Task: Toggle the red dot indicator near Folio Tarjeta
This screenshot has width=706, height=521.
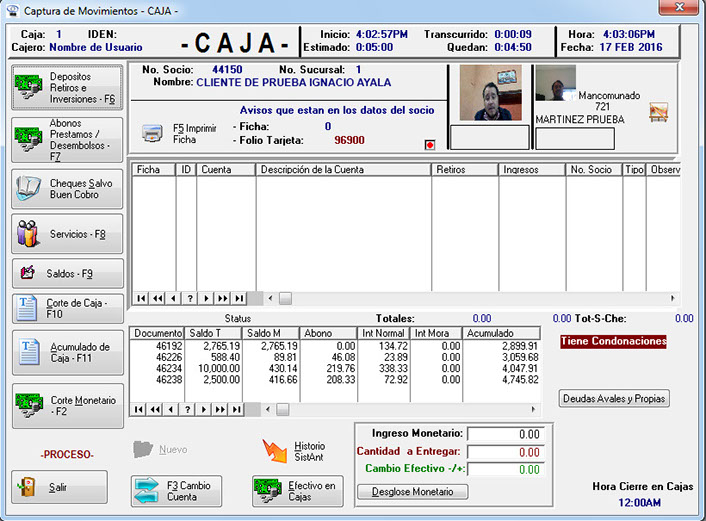Action: 430,144
